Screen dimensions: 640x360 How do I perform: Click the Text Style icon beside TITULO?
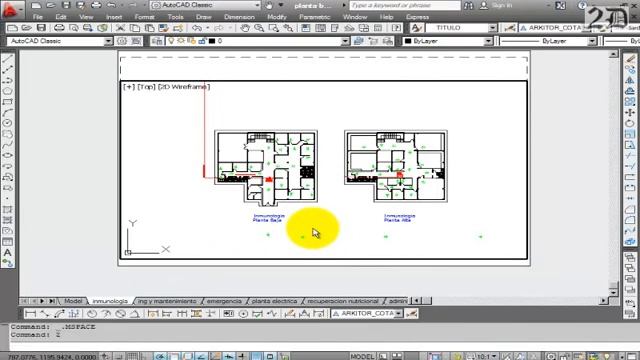point(416,28)
